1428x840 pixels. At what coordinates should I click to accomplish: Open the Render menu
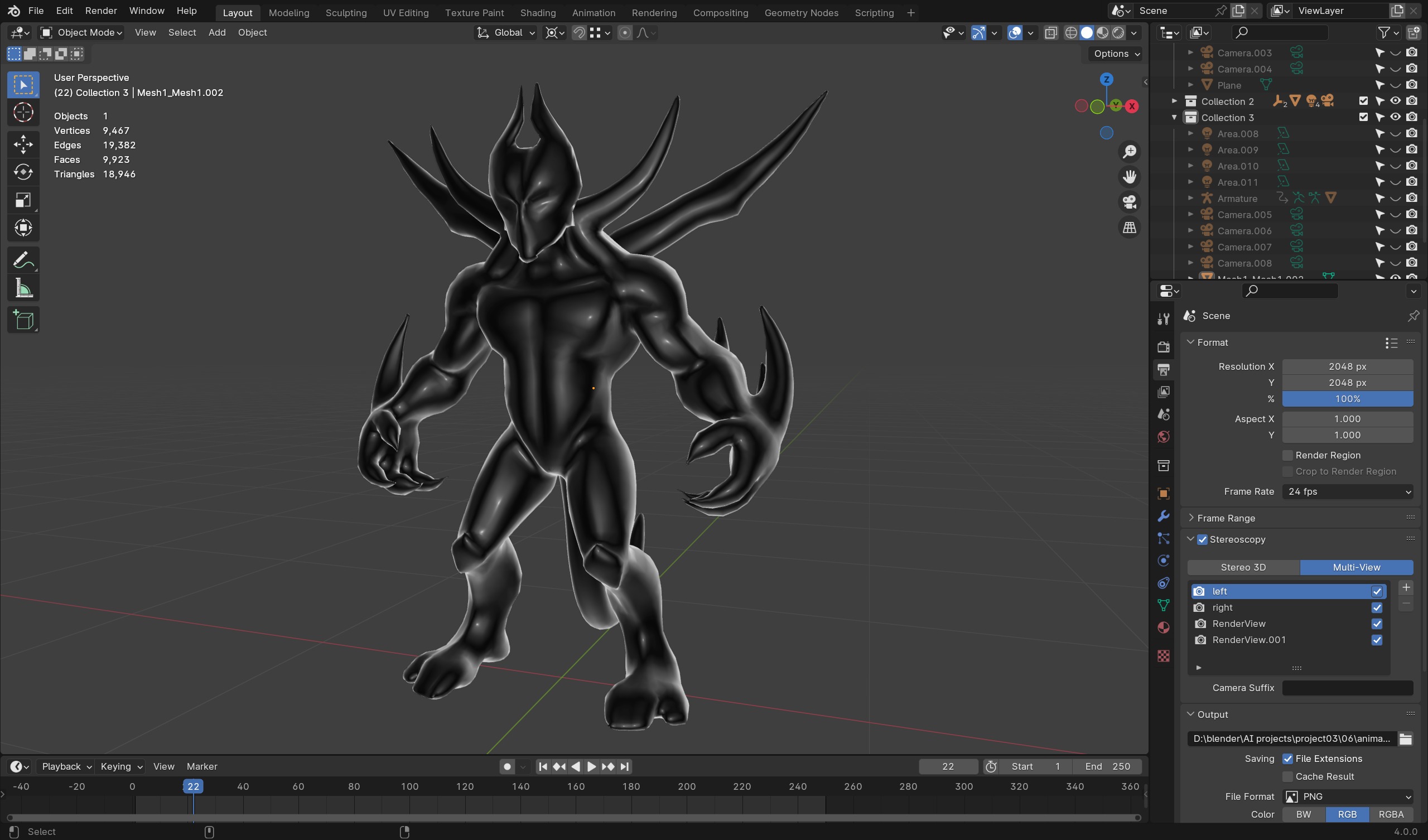pos(101,11)
